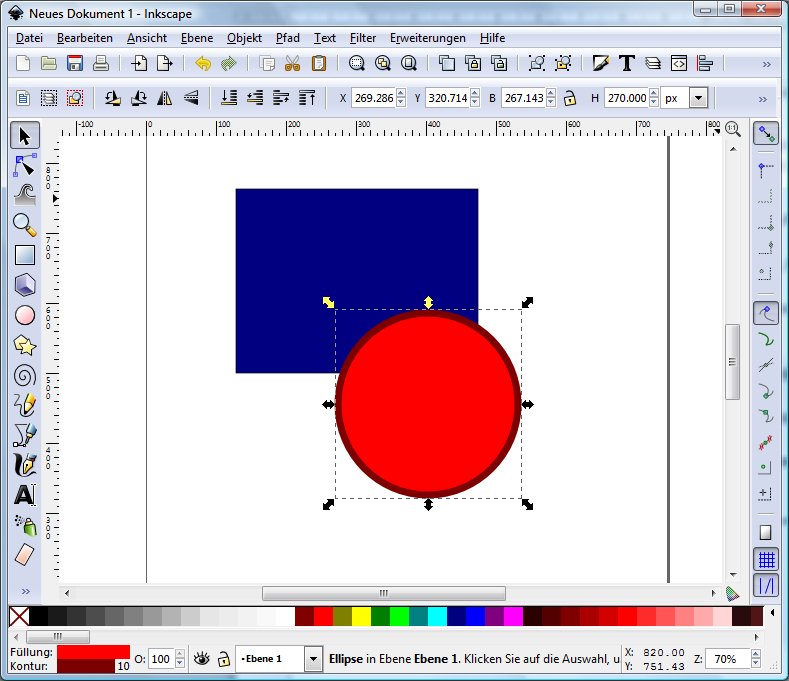The height and width of the screenshot is (681, 789).
Task: Select the Zoom magnifier tool
Action: pyautogui.click(x=25, y=225)
